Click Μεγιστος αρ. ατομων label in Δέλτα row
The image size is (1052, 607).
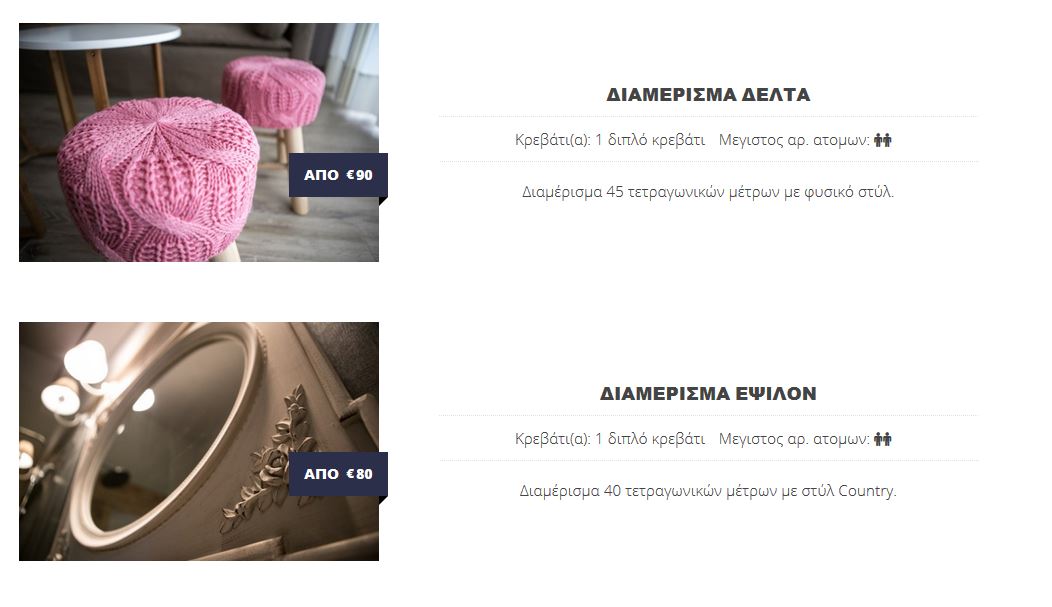(x=794, y=140)
